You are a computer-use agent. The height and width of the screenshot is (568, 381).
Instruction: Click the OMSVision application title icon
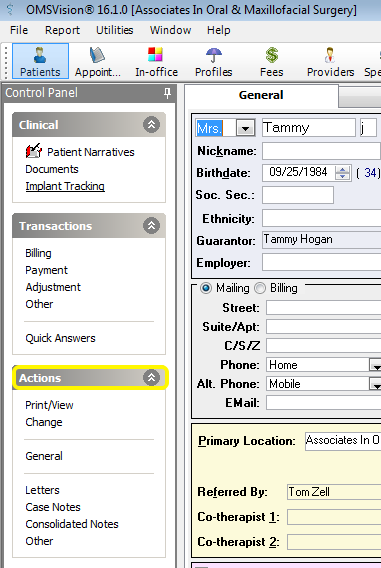pos(10,9)
